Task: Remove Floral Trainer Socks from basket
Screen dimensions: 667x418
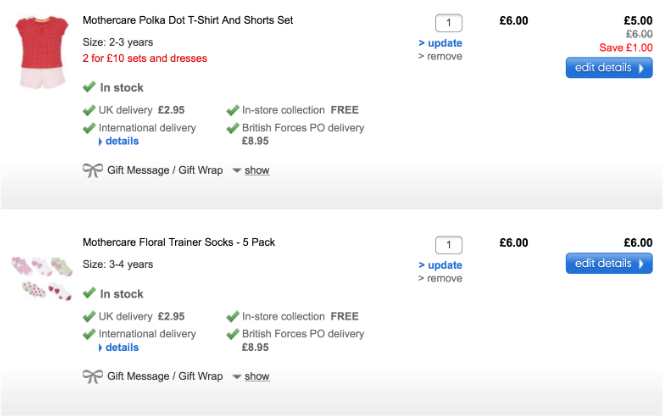Action: (444, 279)
